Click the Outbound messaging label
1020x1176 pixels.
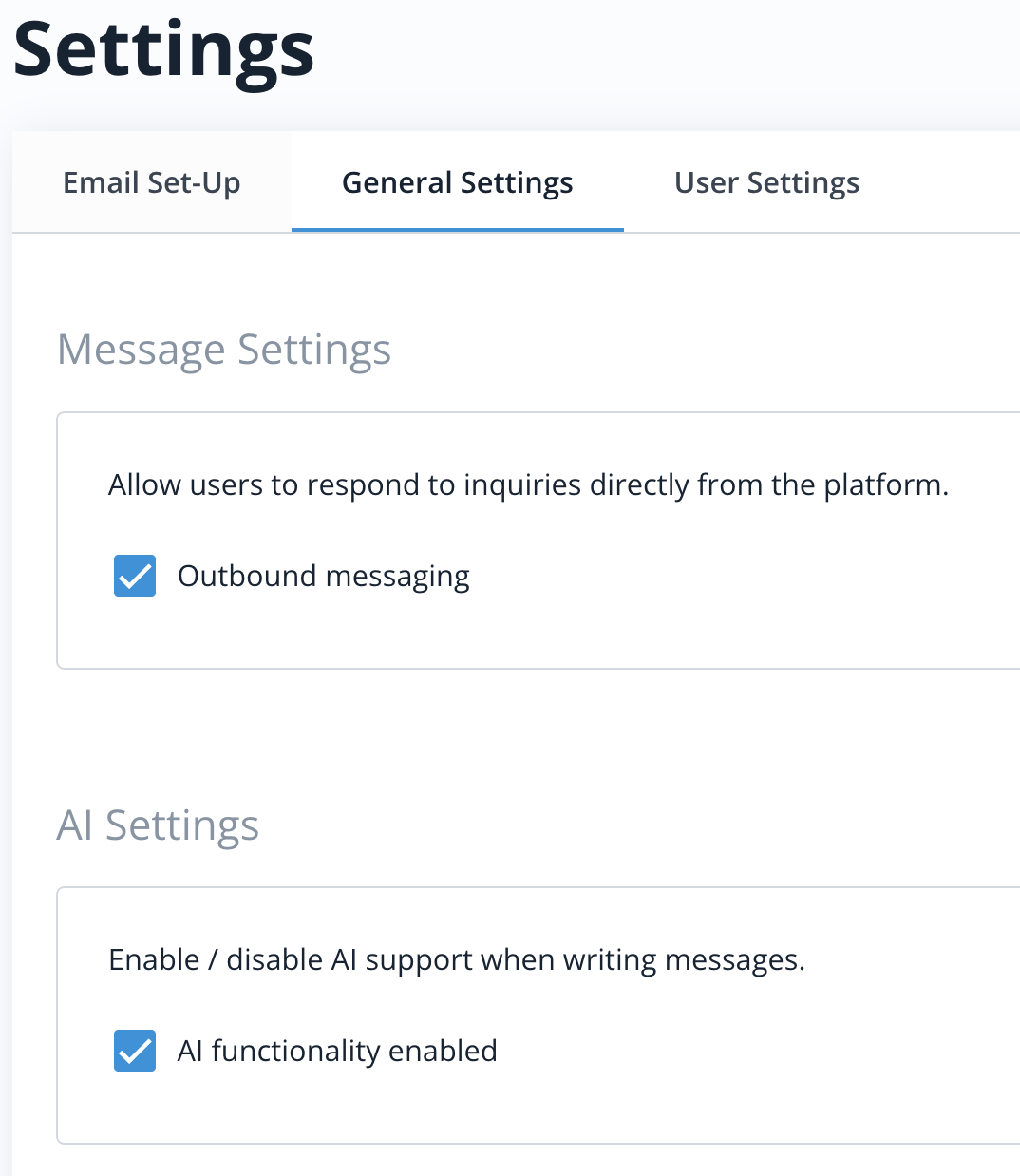pyautogui.click(x=323, y=576)
